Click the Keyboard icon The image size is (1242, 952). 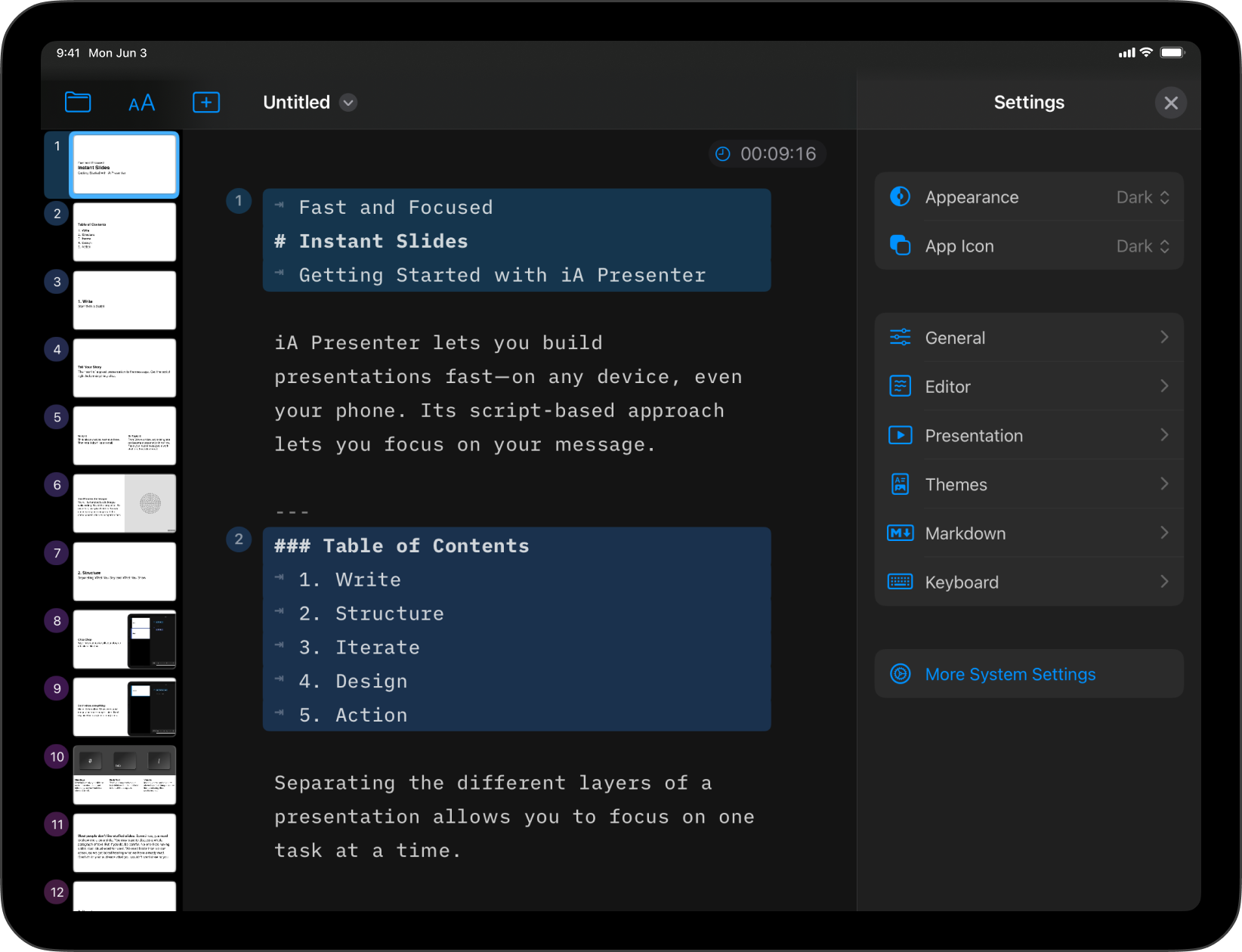click(901, 582)
